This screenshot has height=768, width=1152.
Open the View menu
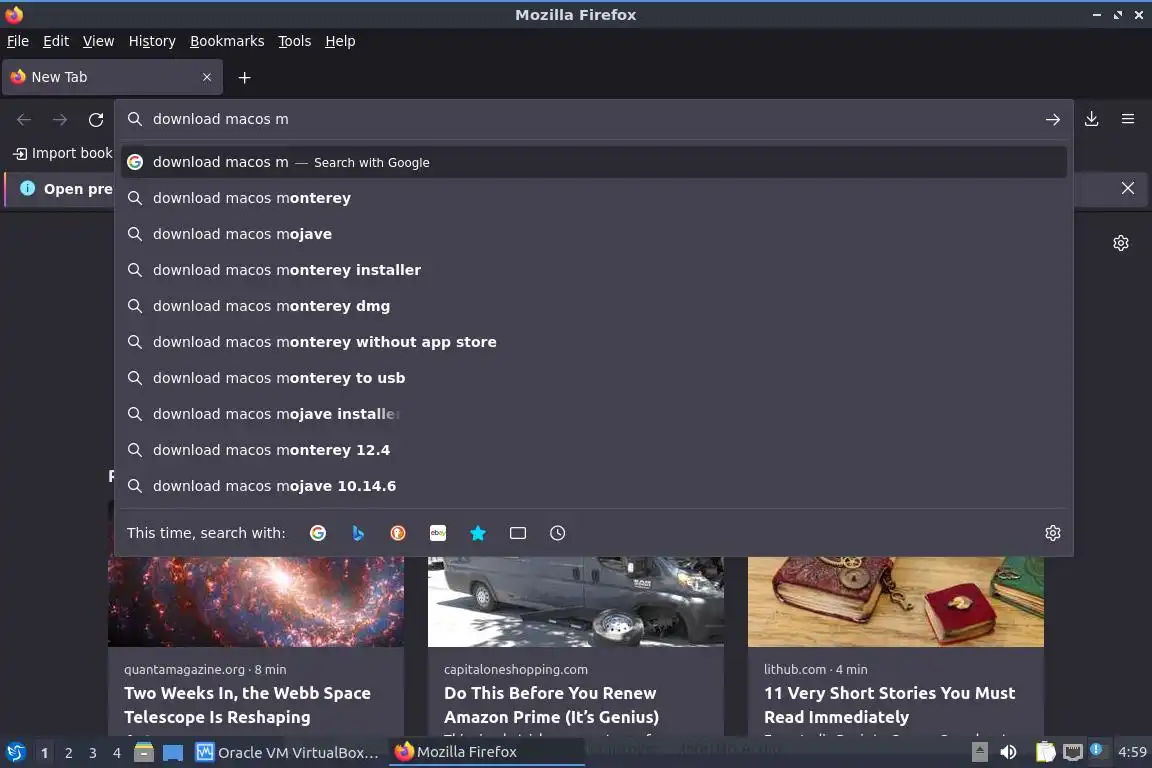[98, 41]
